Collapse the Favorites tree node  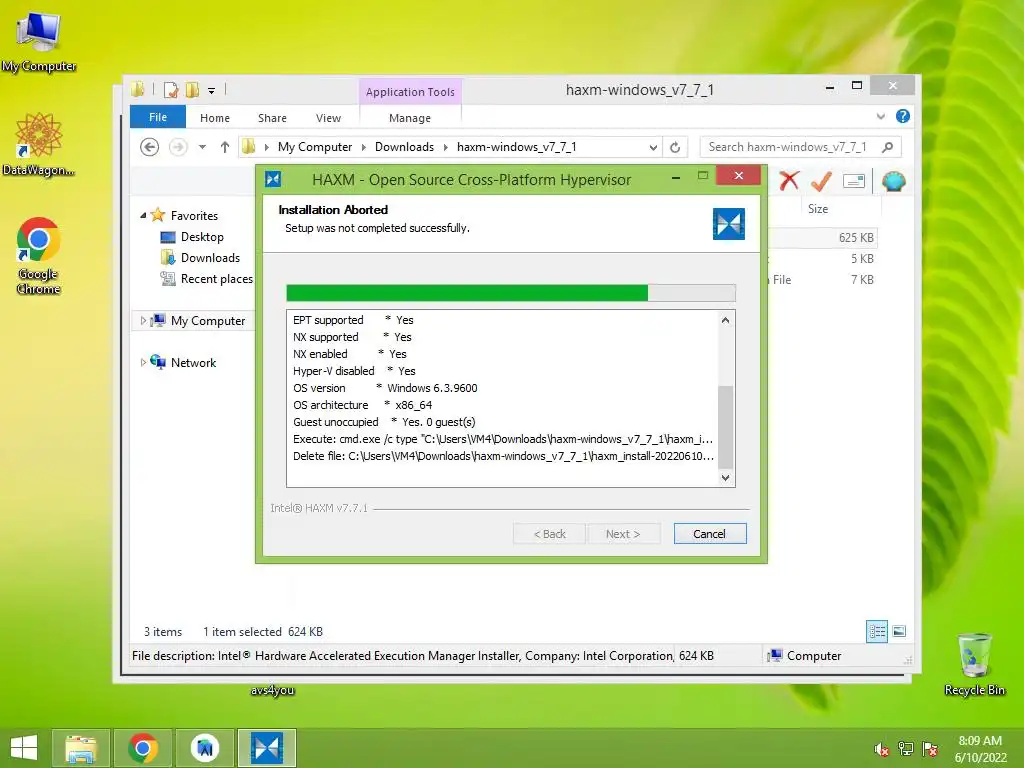point(143,215)
